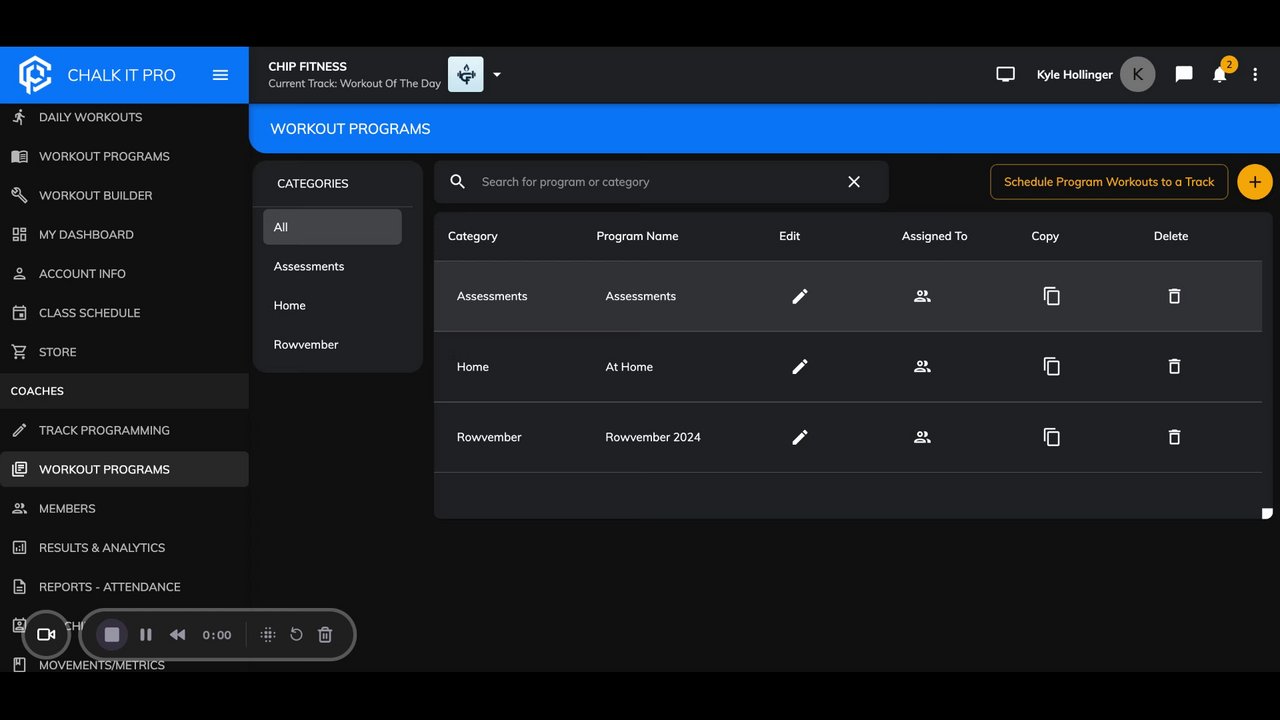Screen dimensions: 1280x720
Task: Pause the screen recording
Action: [146, 634]
